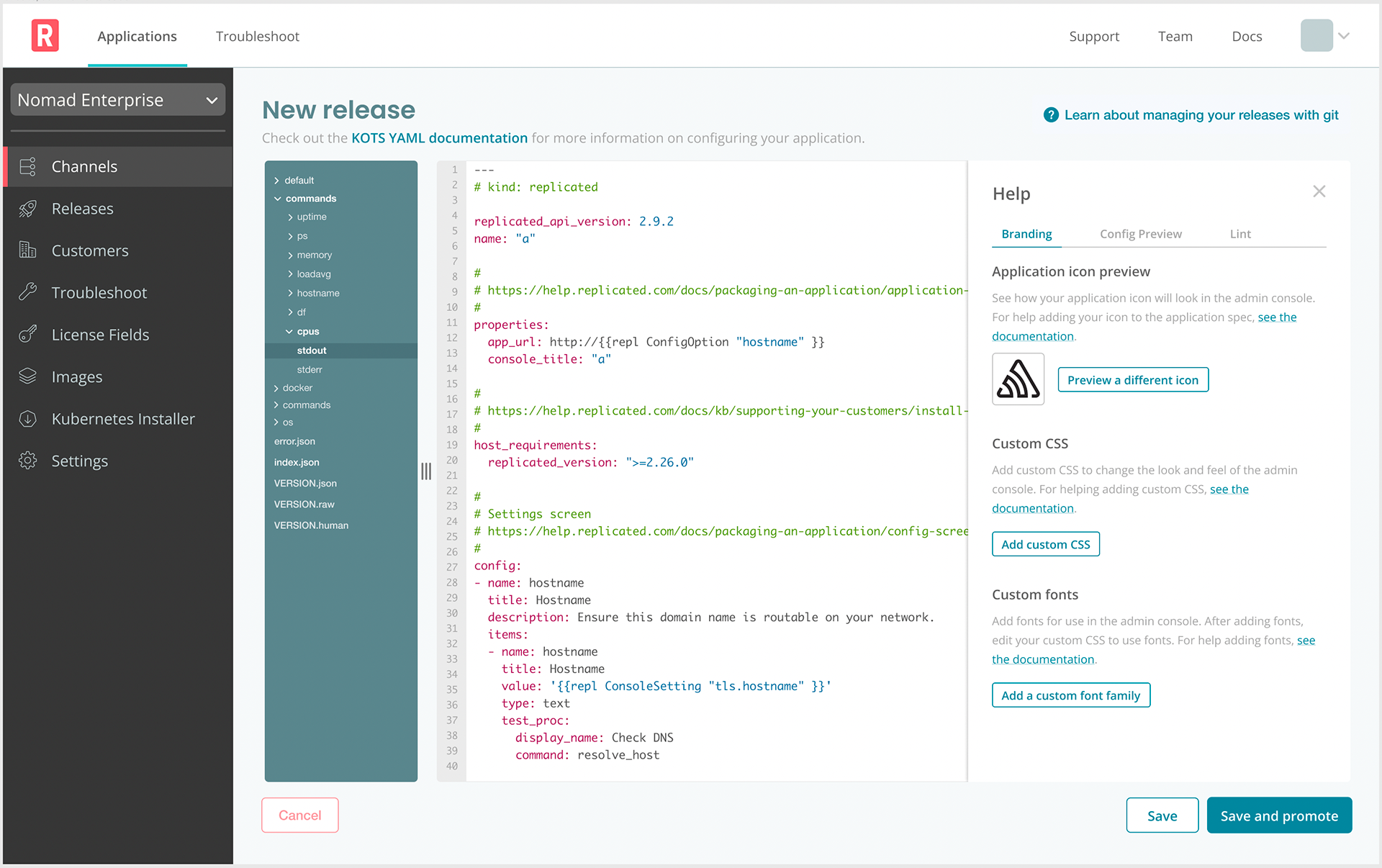This screenshot has height=868, width=1382.
Task: Close the Help panel
Action: 1319,191
